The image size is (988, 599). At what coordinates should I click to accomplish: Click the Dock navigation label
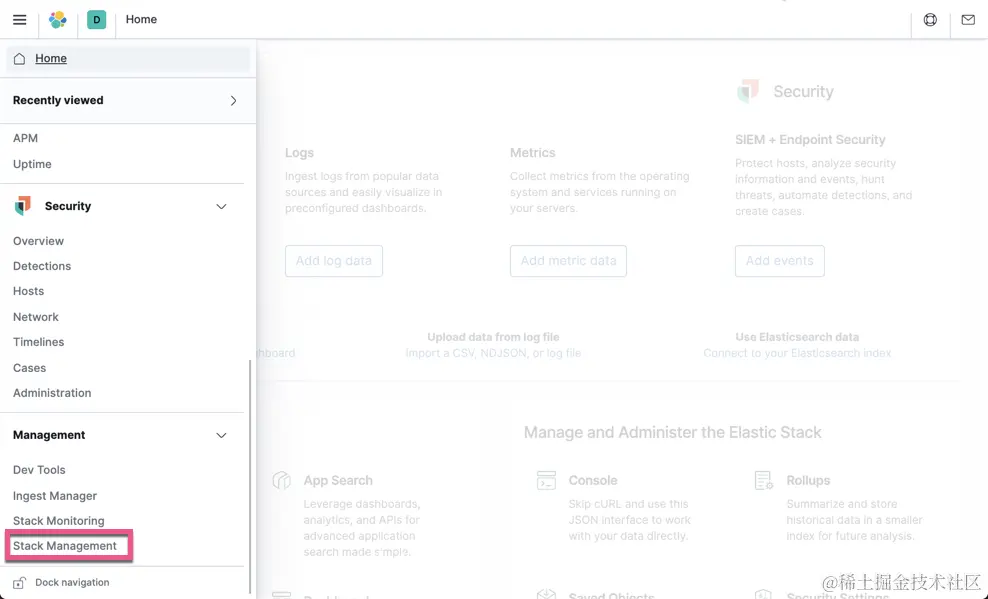tap(72, 583)
